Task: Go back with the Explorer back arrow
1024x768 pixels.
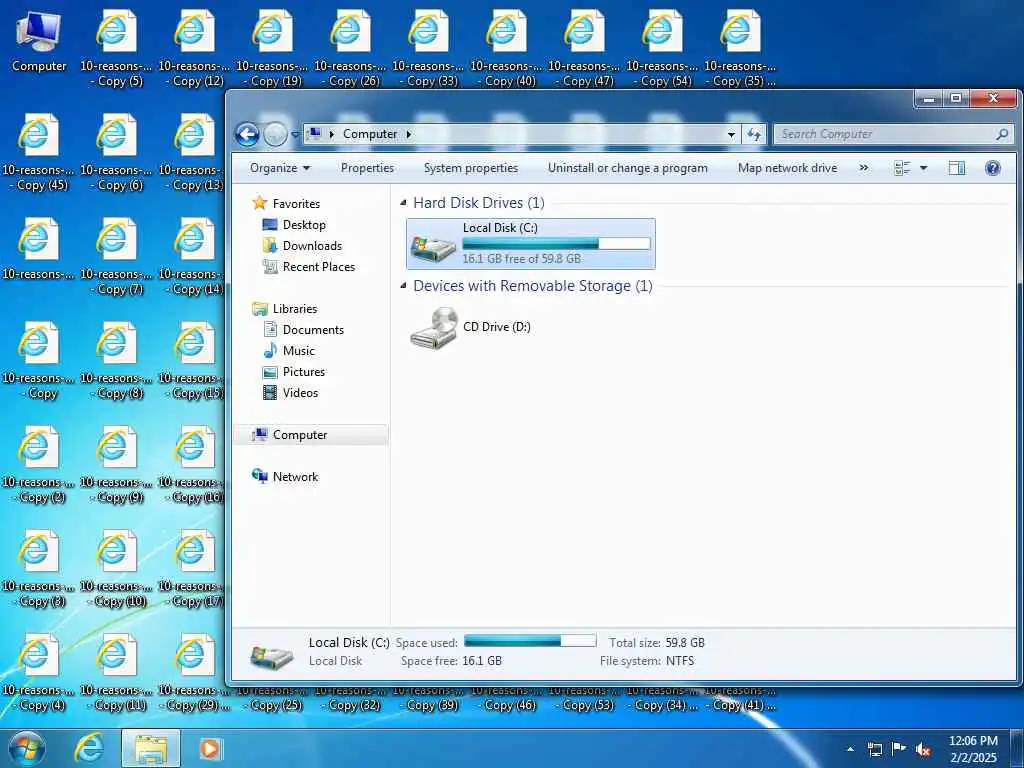Action: click(247, 135)
